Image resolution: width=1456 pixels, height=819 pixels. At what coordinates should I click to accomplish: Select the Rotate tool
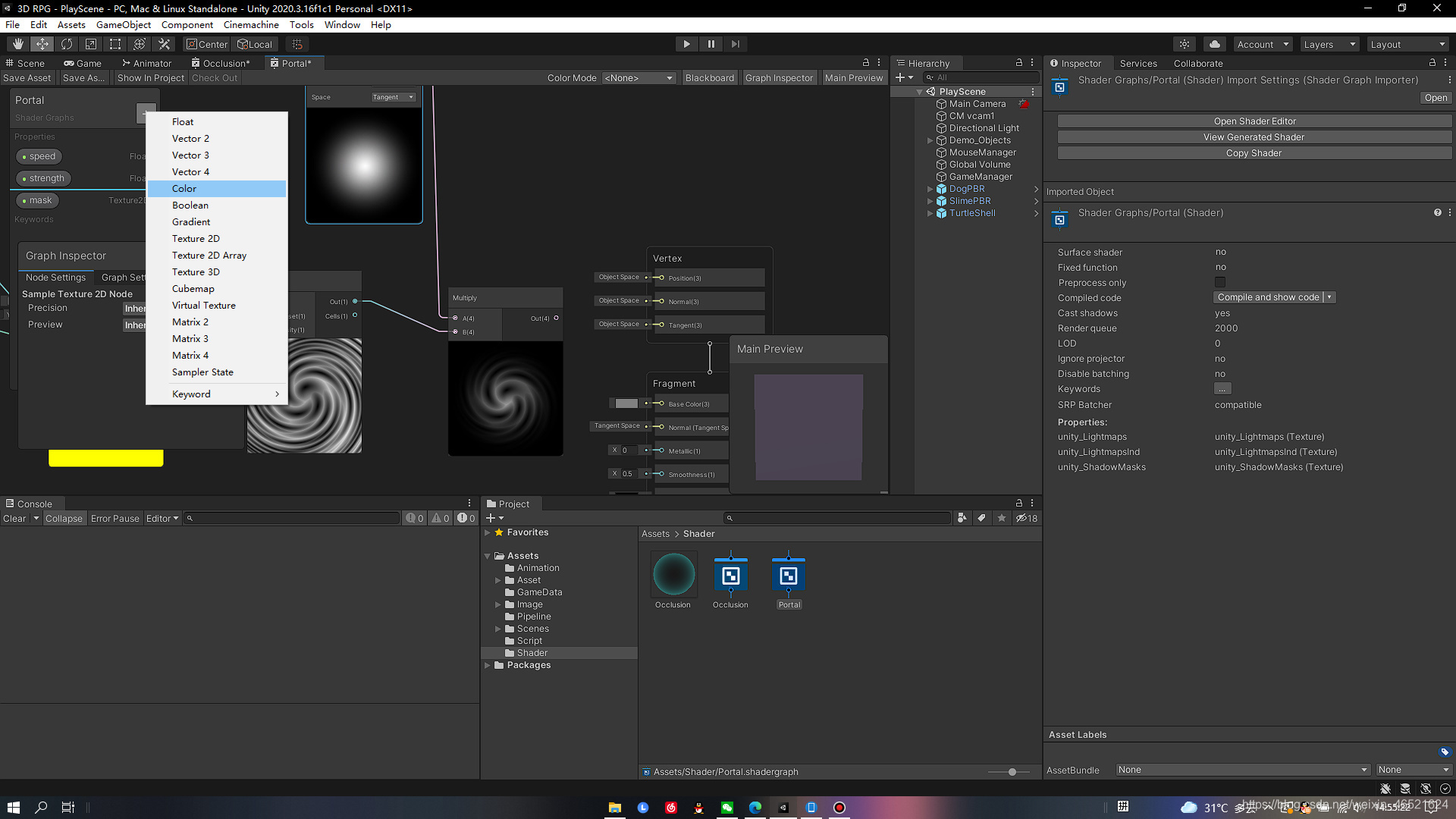point(67,44)
